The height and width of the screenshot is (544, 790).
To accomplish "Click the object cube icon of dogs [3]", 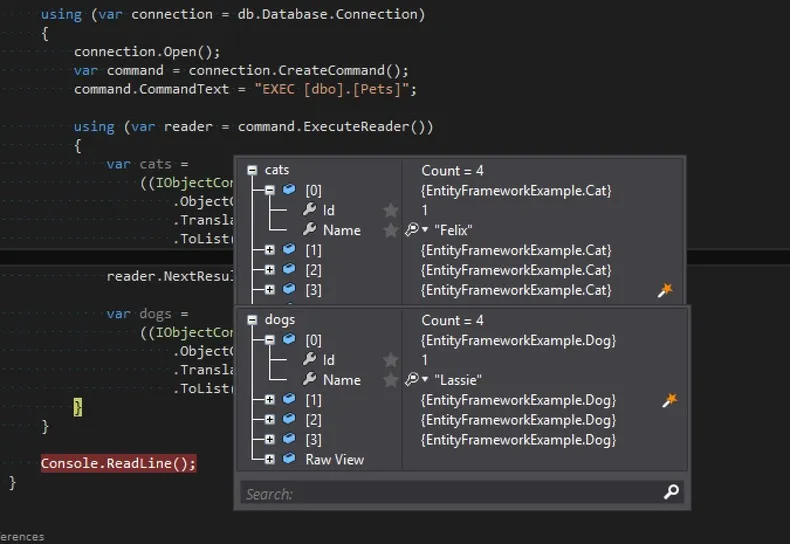I will coord(289,439).
